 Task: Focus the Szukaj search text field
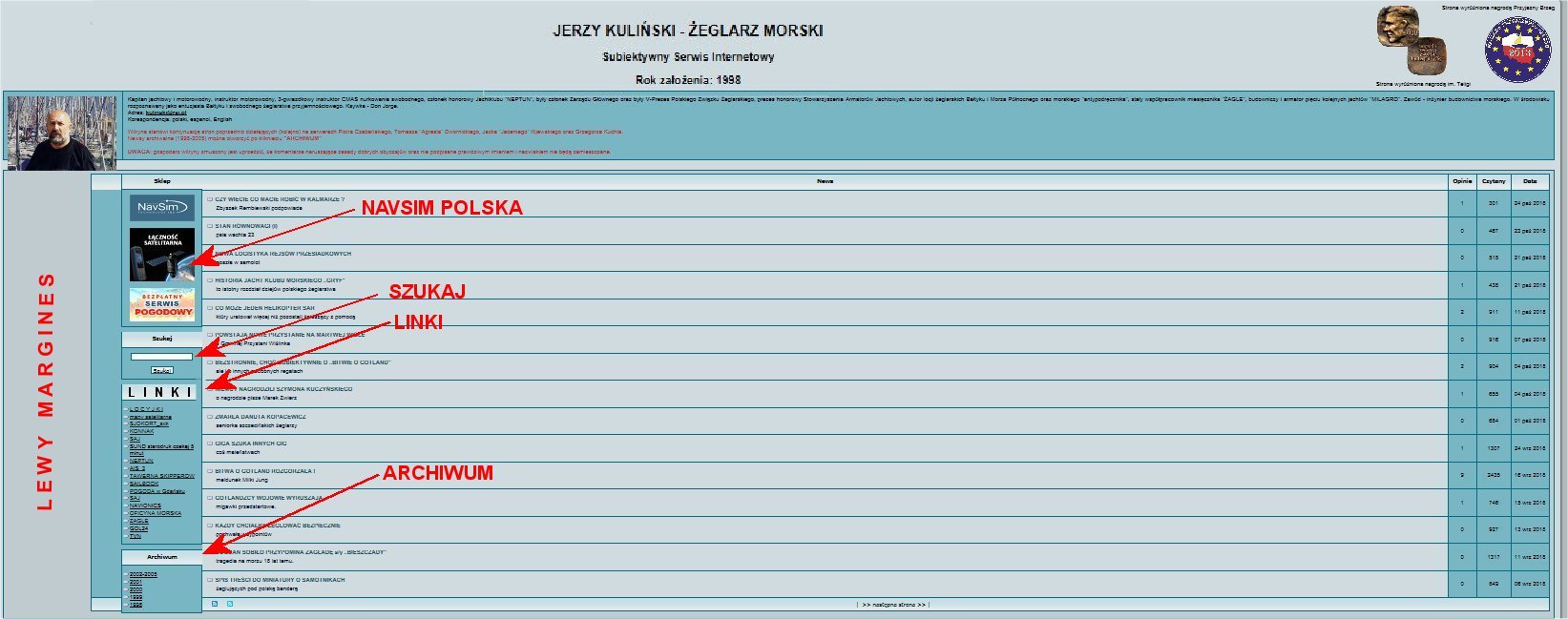161,357
